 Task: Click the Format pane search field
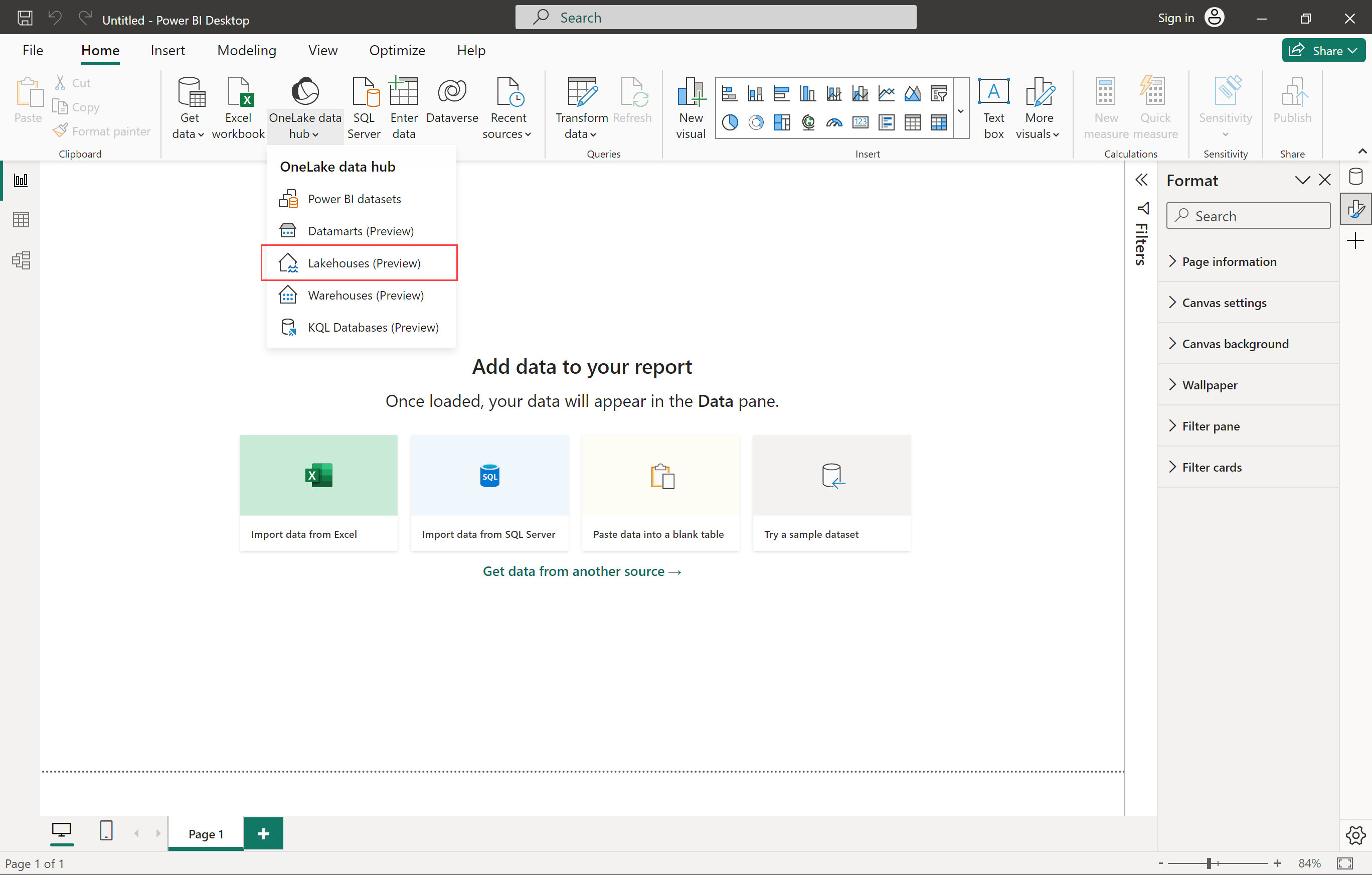pyautogui.click(x=1248, y=216)
